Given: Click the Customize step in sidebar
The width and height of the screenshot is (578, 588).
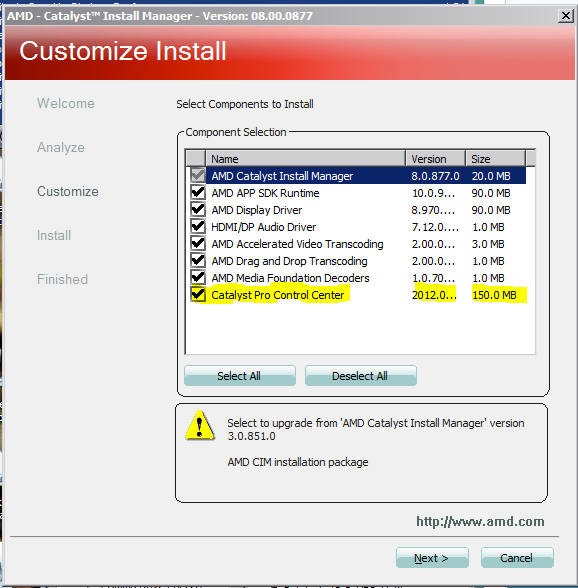Looking at the screenshot, I should pyautogui.click(x=68, y=191).
